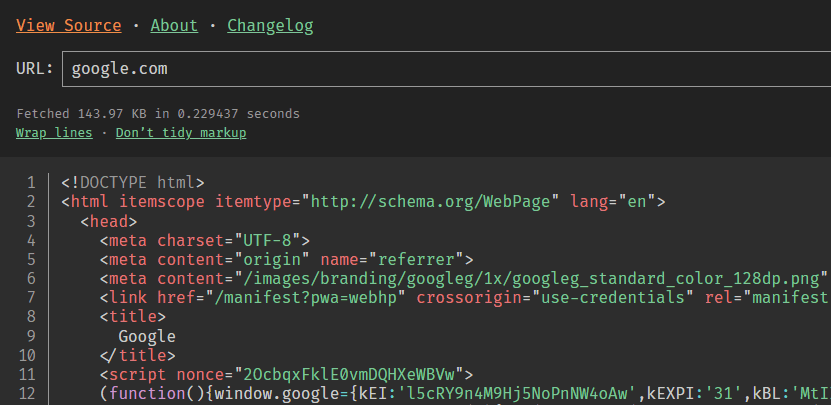Click the Don't tidy markup link

point(181,133)
